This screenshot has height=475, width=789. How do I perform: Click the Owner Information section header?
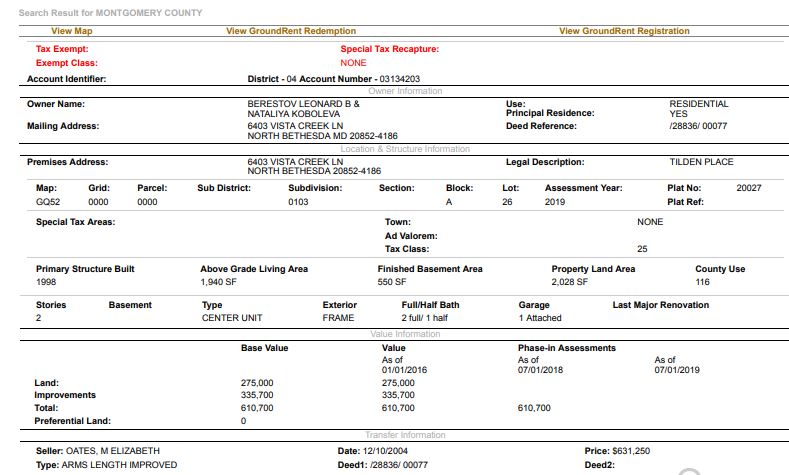tap(405, 91)
